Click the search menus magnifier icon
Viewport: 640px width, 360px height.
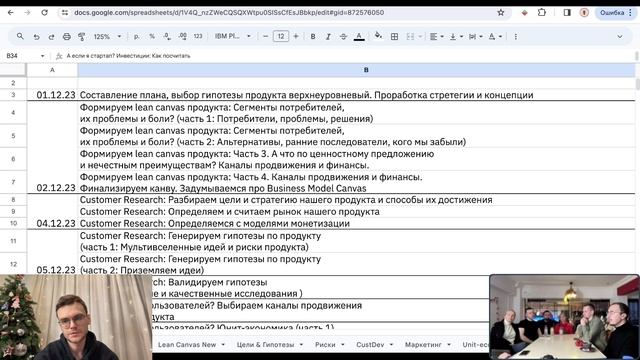20,36
